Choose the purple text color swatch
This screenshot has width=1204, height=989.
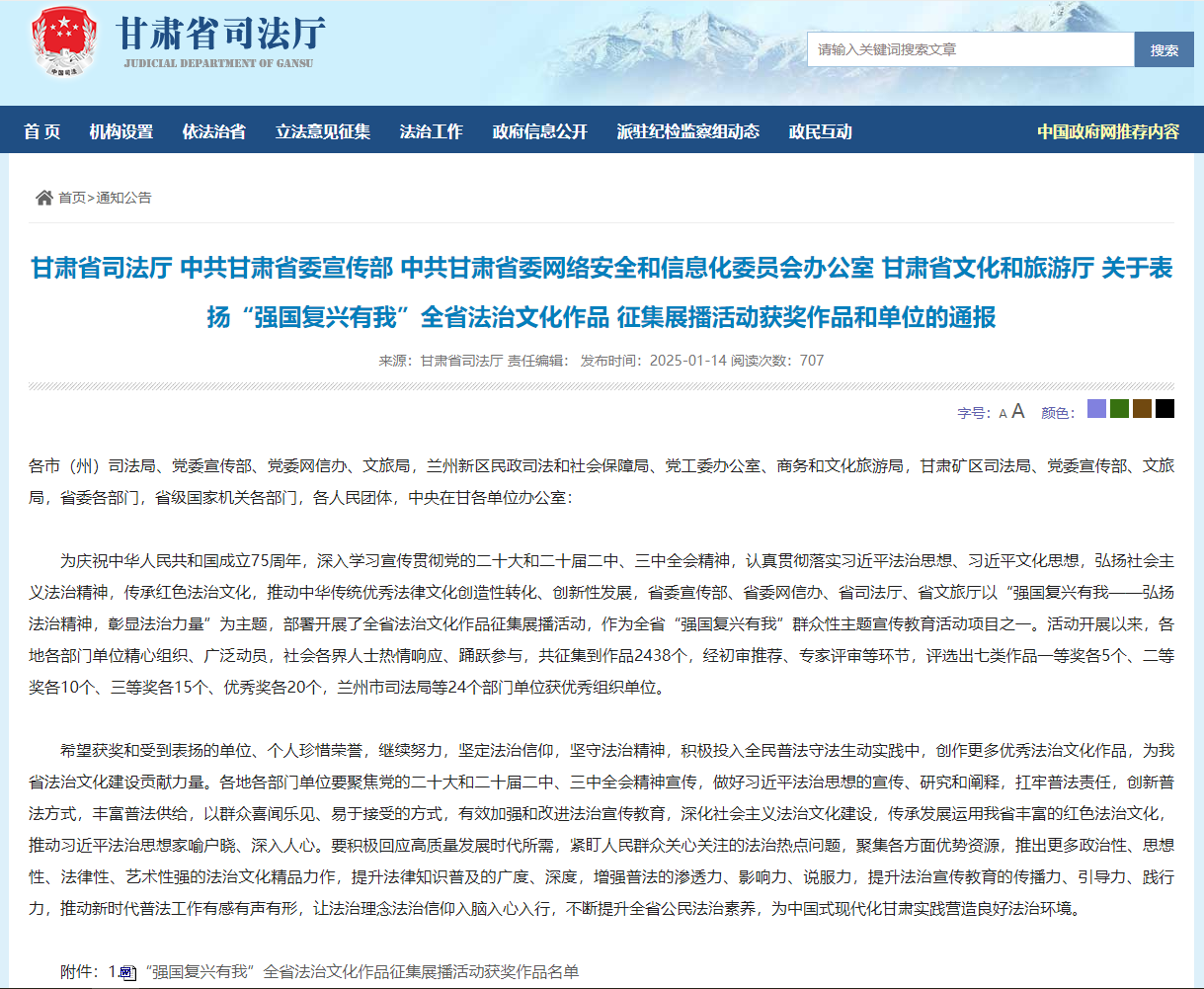coord(1096,409)
